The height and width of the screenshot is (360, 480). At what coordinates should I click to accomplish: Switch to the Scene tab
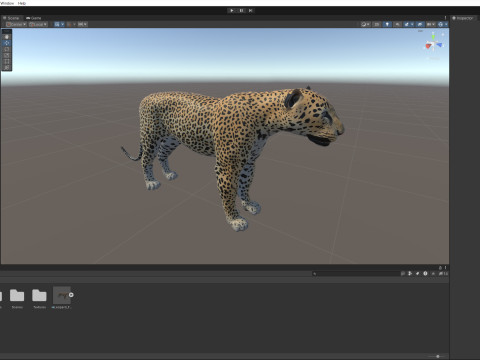(11, 18)
